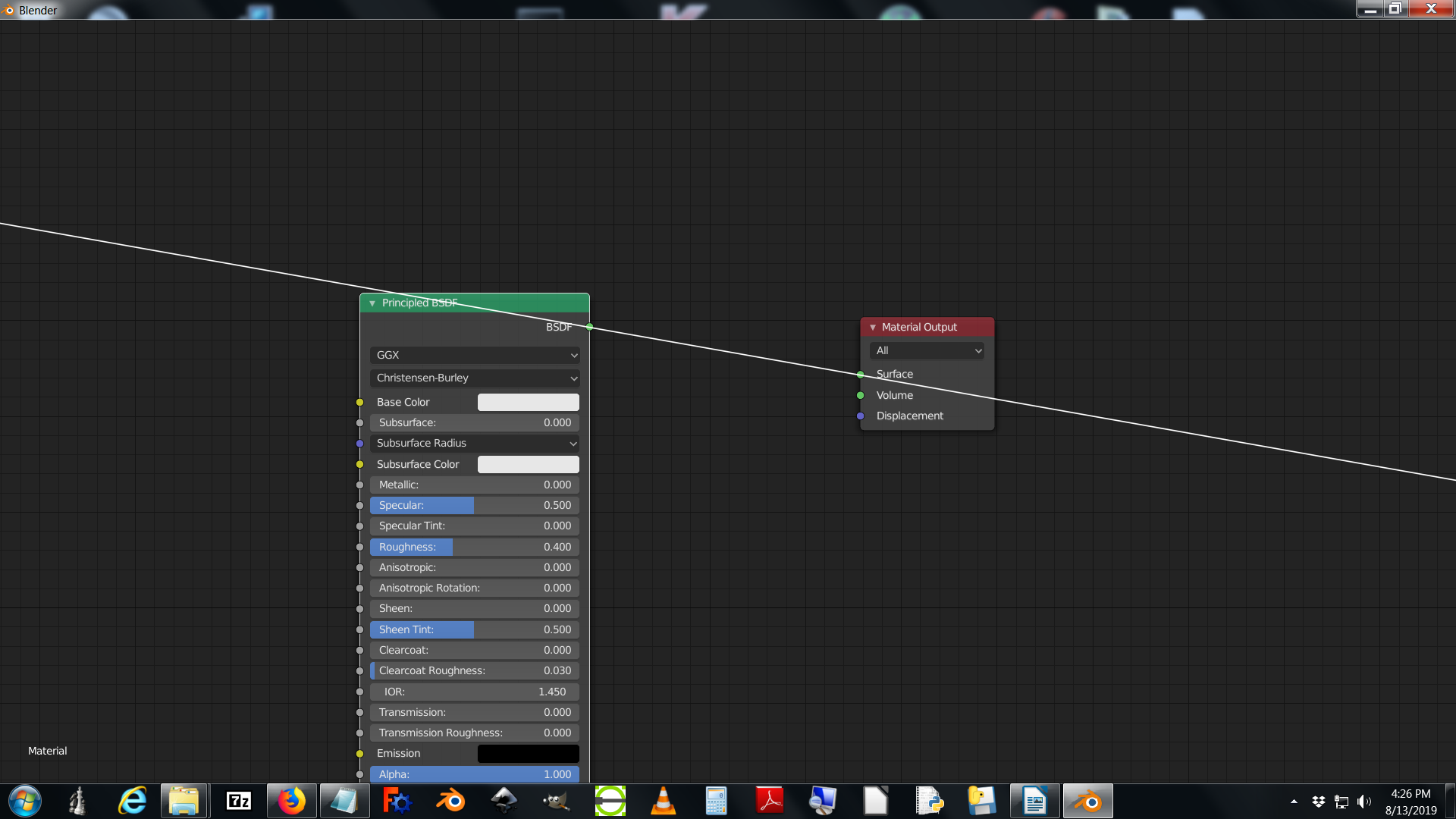1456x819 pixels.
Task: Collapse the Principled BSDF node
Action: click(372, 303)
